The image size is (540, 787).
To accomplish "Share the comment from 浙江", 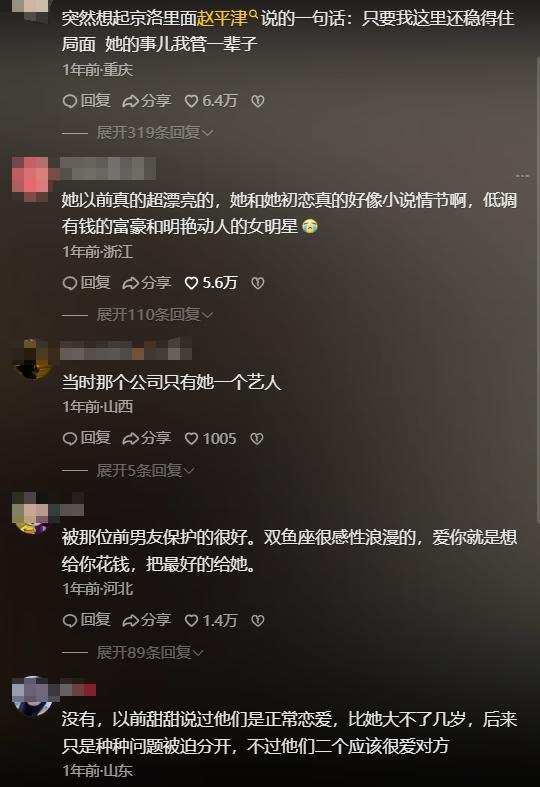I will (147, 283).
